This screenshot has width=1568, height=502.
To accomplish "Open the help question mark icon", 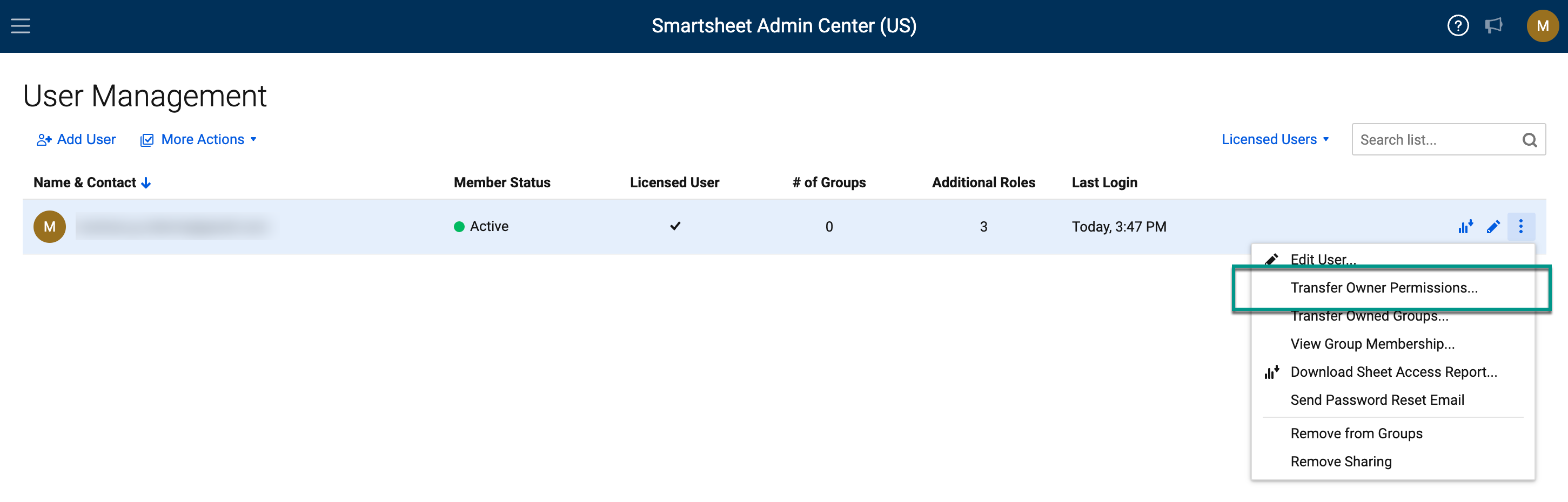I will click(1457, 25).
